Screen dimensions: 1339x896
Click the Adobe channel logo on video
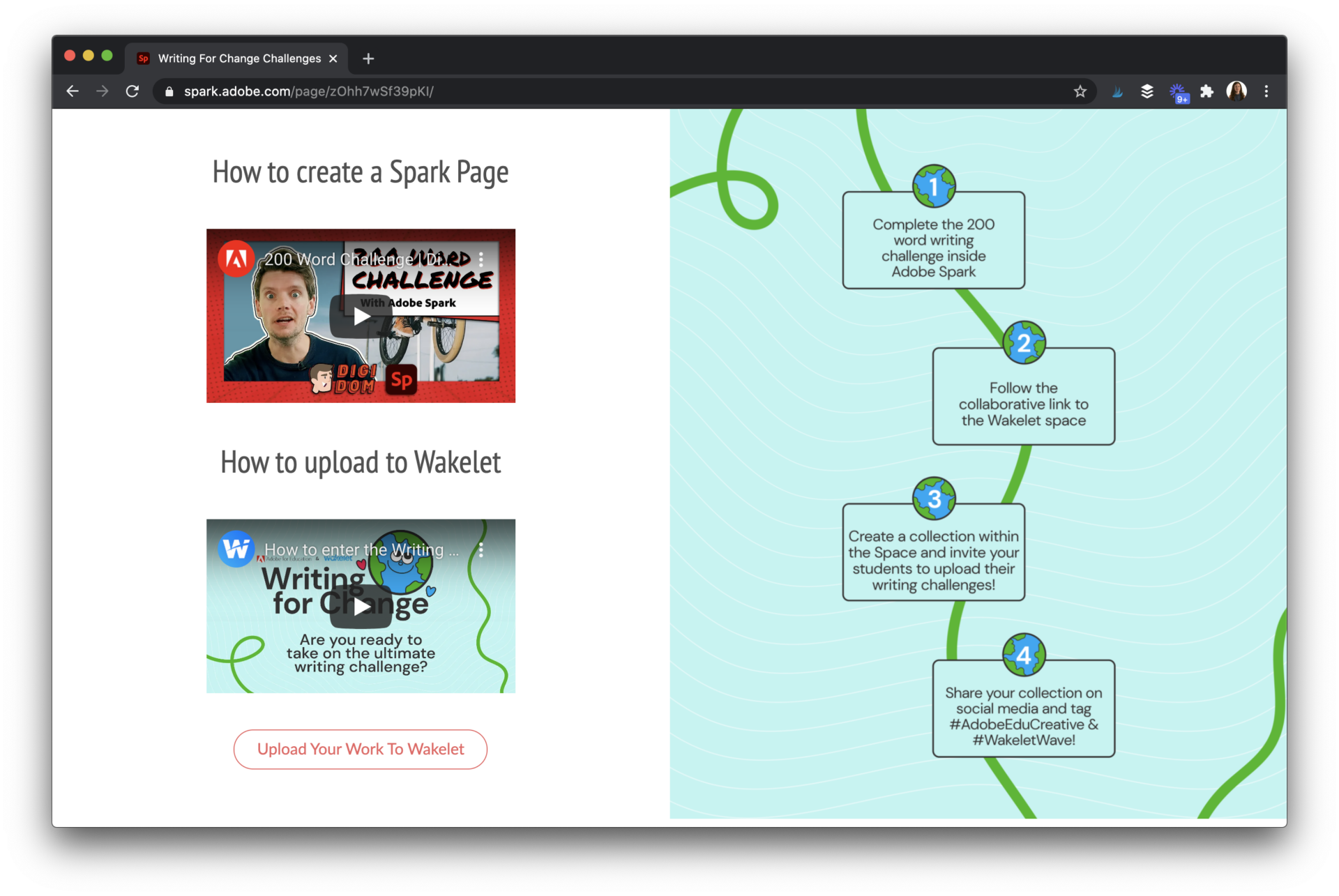(x=236, y=259)
